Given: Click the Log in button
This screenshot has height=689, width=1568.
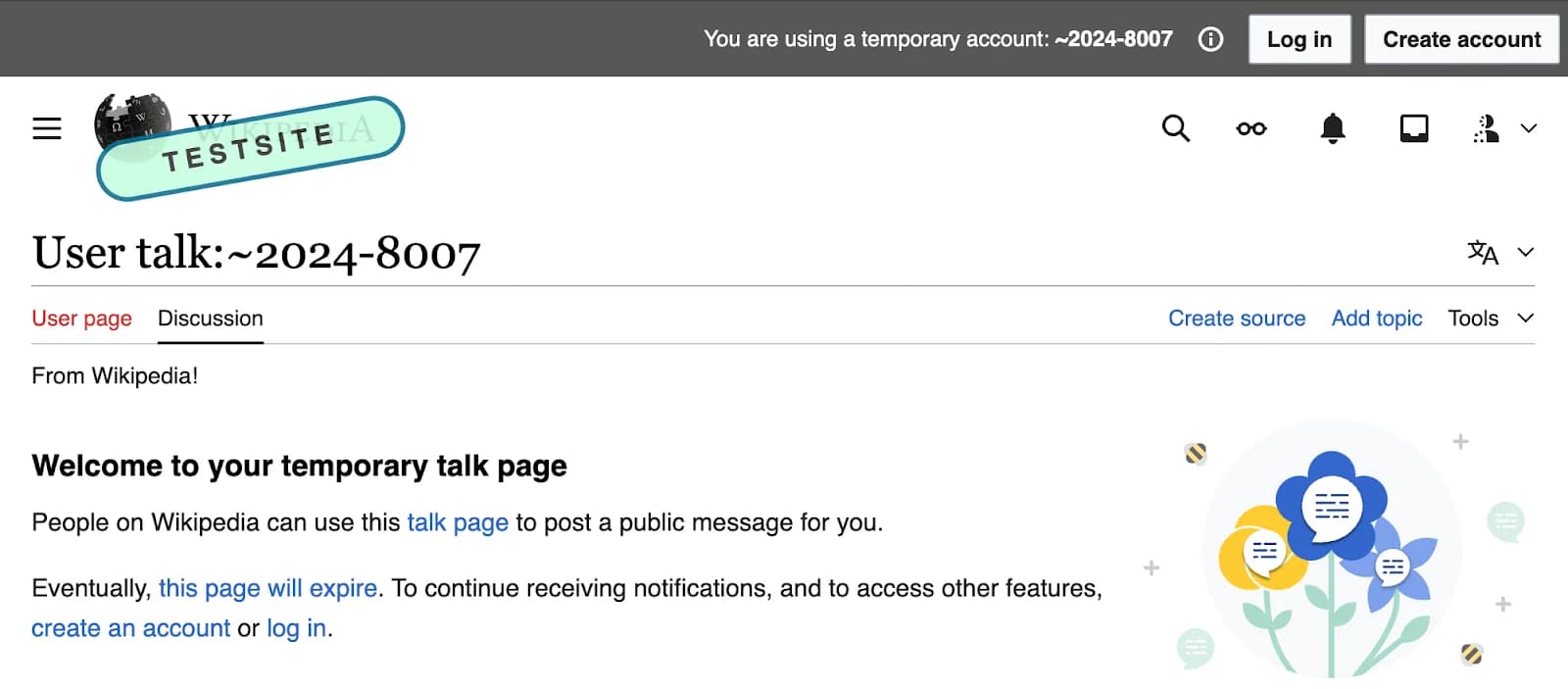Looking at the screenshot, I should pyautogui.click(x=1299, y=39).
